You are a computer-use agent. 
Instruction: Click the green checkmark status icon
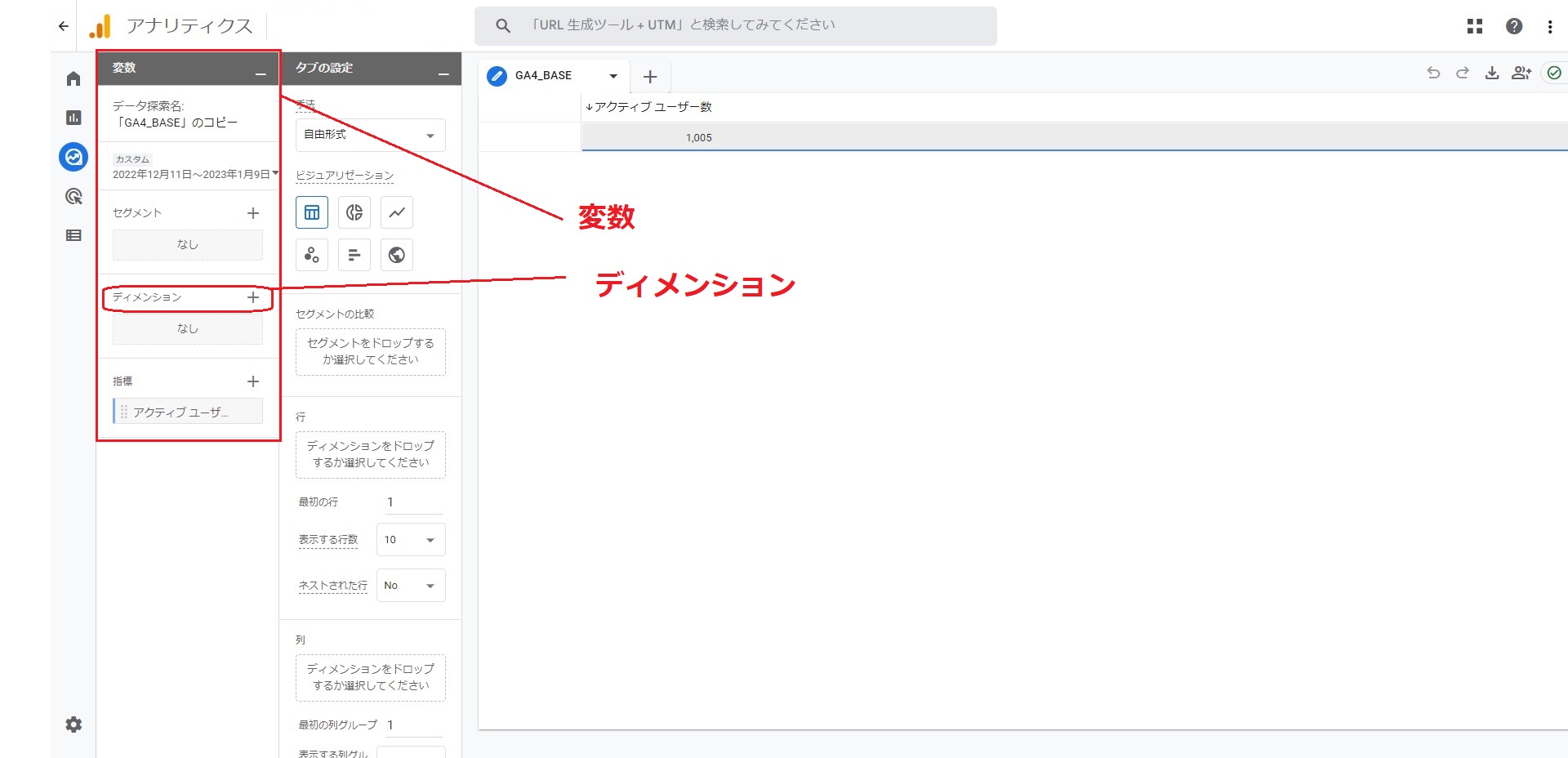pyautogui.click(x=1554, y=73)
